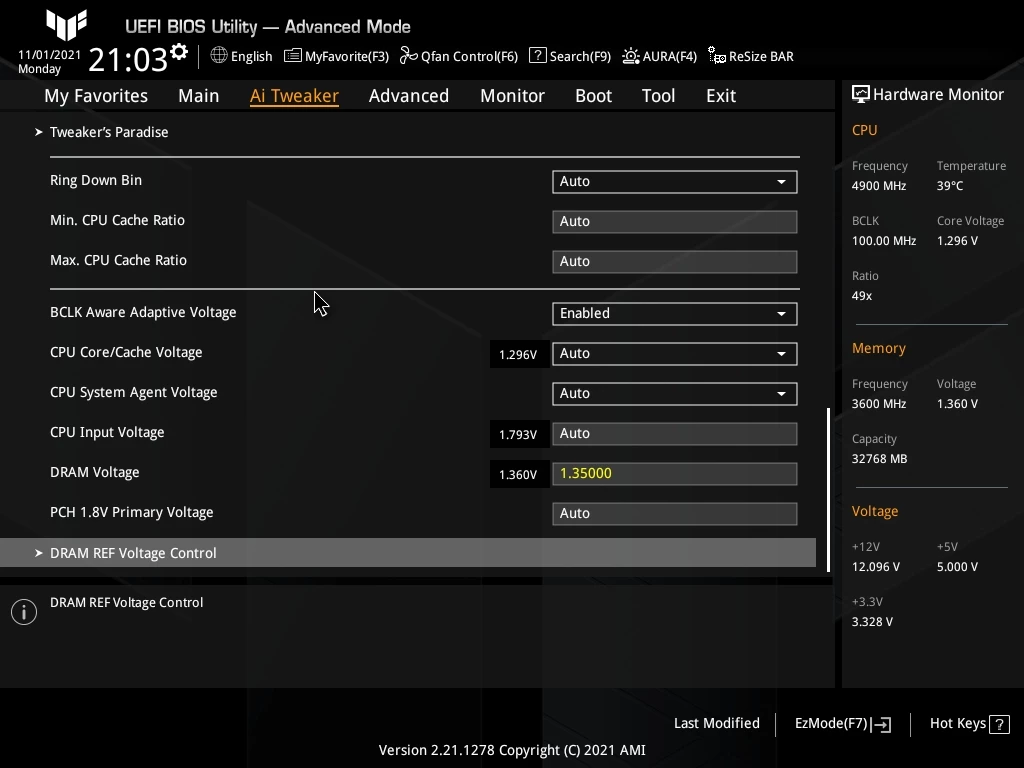Go to the Boot tab
The width and height of the screenshot is (1024, 768).
[x=593, y=95]
